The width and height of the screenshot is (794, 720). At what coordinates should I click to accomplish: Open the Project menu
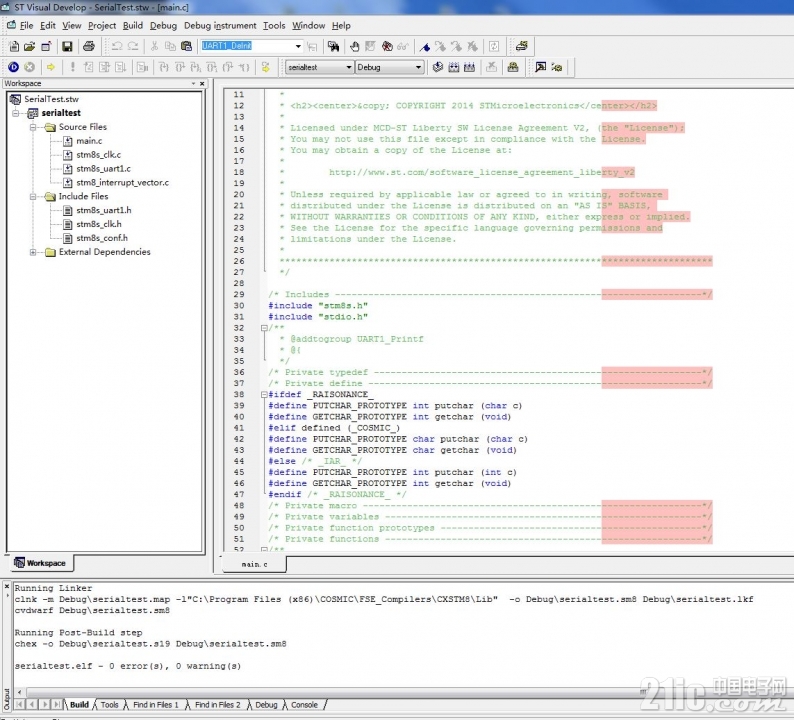[102, 25]
